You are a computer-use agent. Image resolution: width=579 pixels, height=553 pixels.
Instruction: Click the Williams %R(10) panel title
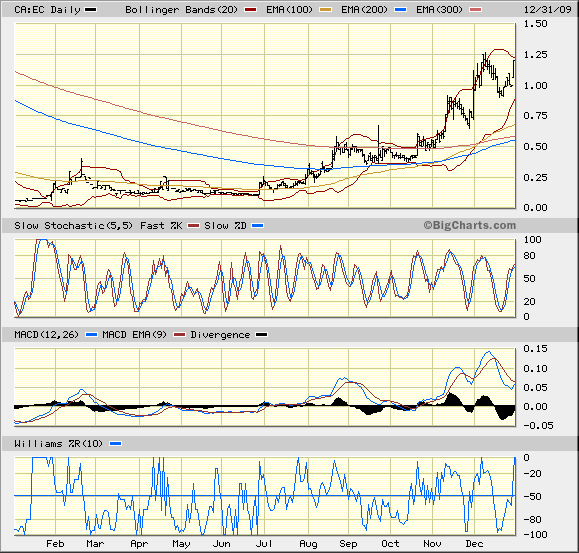[x=58, y=444]
